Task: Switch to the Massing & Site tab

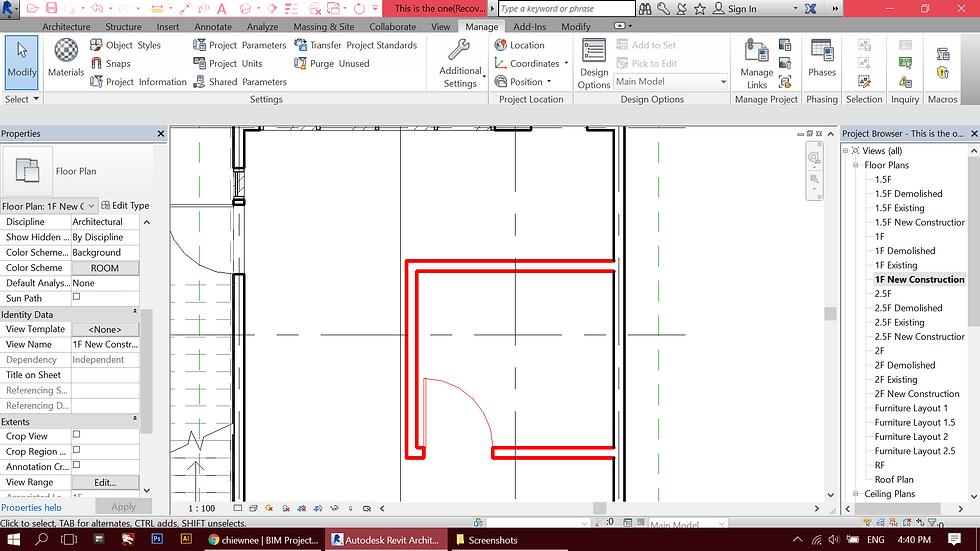Action: (324, 27)
